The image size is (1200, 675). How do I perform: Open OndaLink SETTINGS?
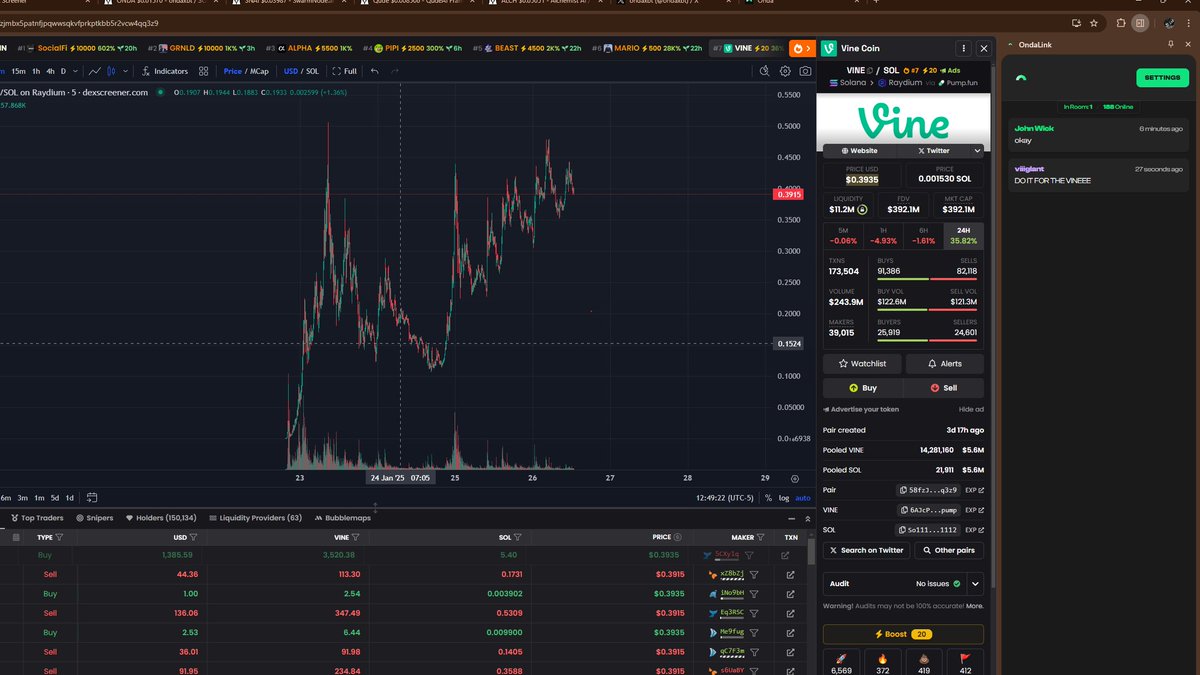click(1162, 78)
